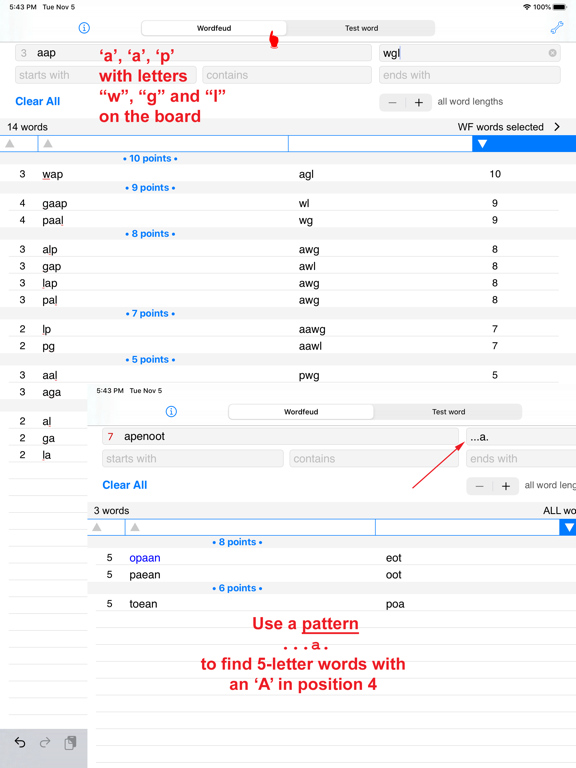Open the info icon in top screen

(x=84, y=28)
